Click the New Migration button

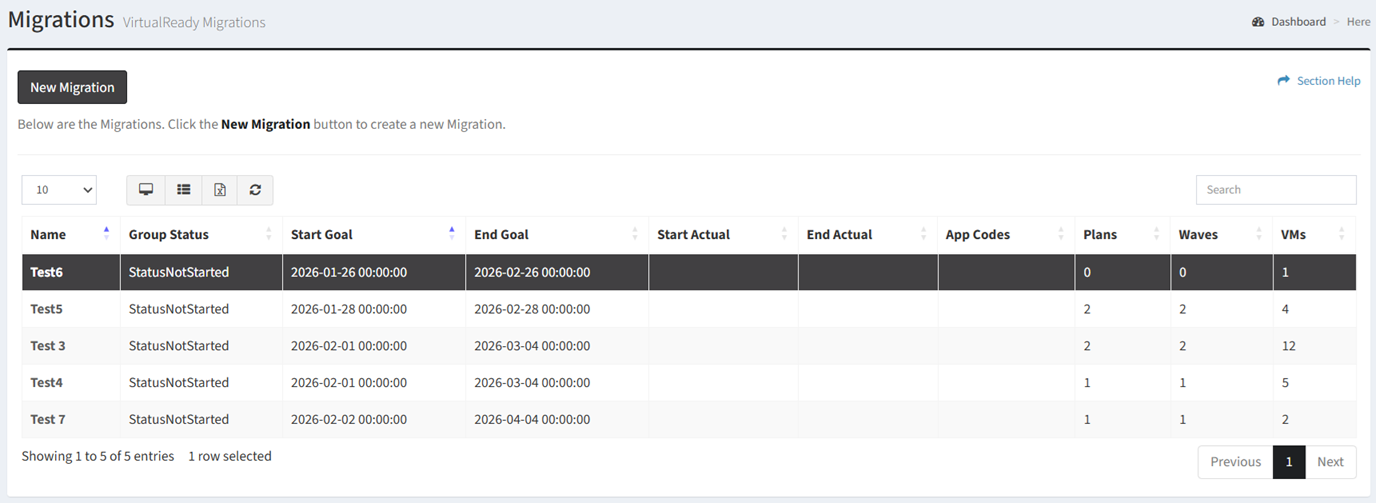pos(72,88)
